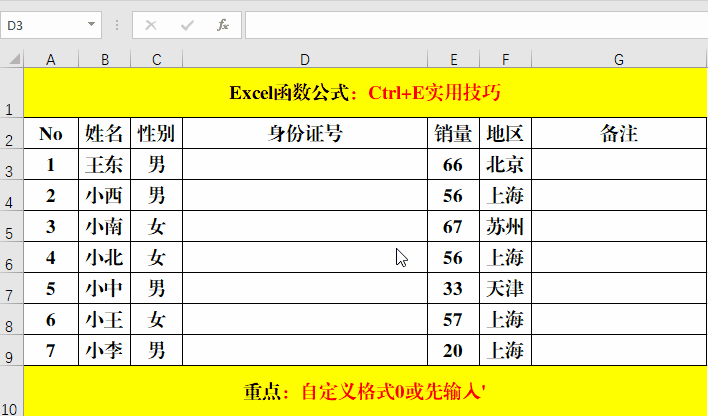Select the name cell '小李'
This screenshot has height=416, width=708.
click(x=105, y=351)
